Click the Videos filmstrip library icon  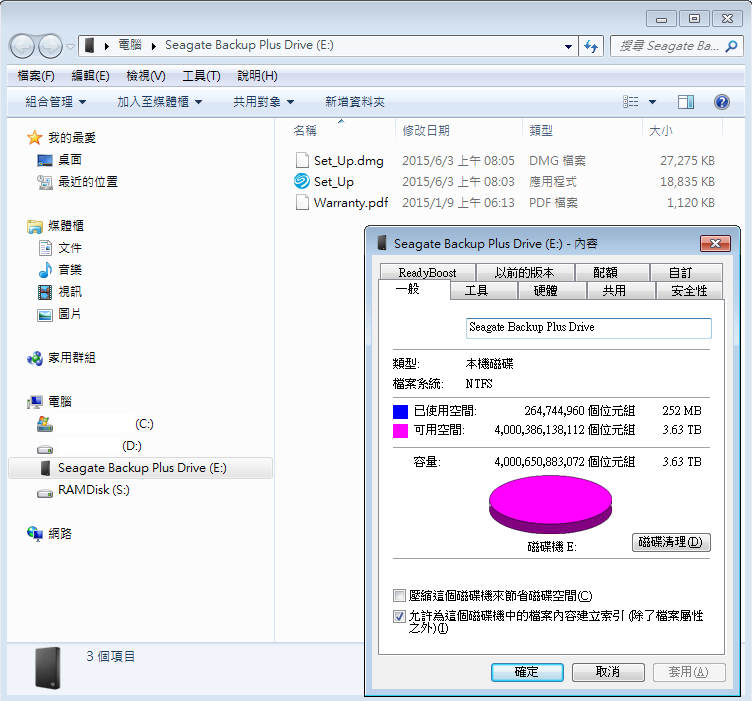(45, 292)
